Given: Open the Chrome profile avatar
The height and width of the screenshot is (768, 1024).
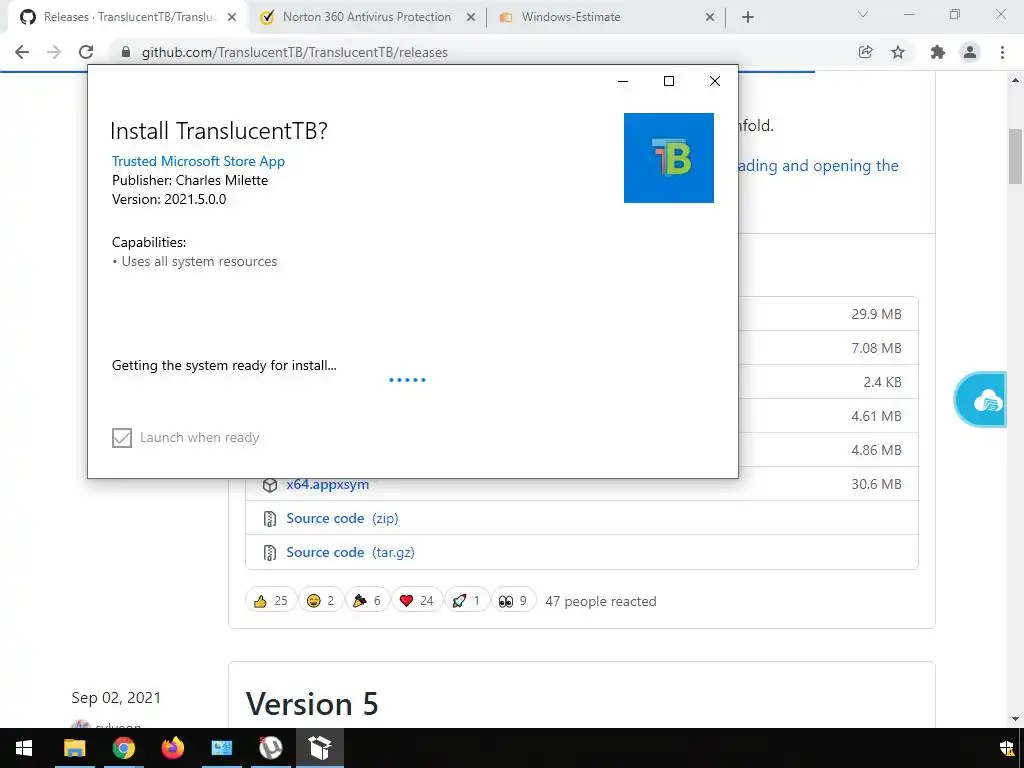Looking at the screenshot, I should point(970,52).
